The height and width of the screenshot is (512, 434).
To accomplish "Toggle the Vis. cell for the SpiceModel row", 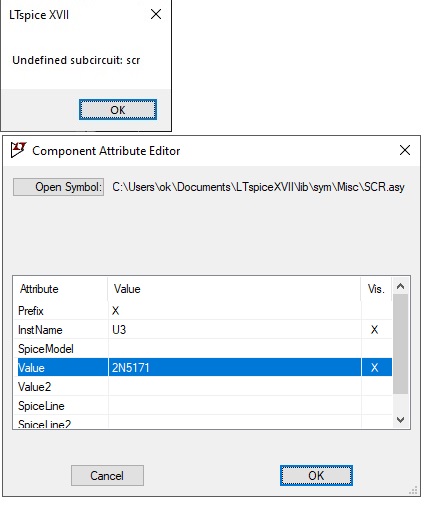I will click(376, 349).
